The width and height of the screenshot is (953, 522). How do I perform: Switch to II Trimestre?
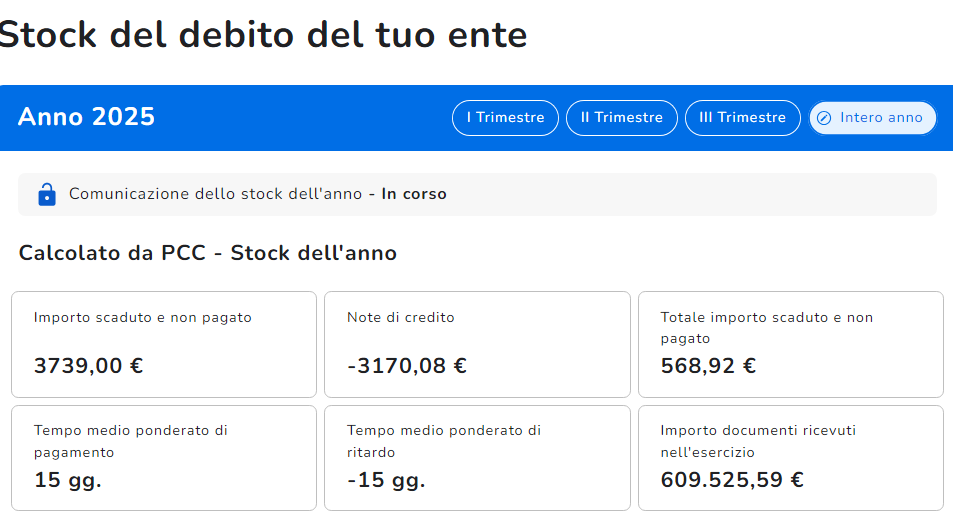coord(622,118)
